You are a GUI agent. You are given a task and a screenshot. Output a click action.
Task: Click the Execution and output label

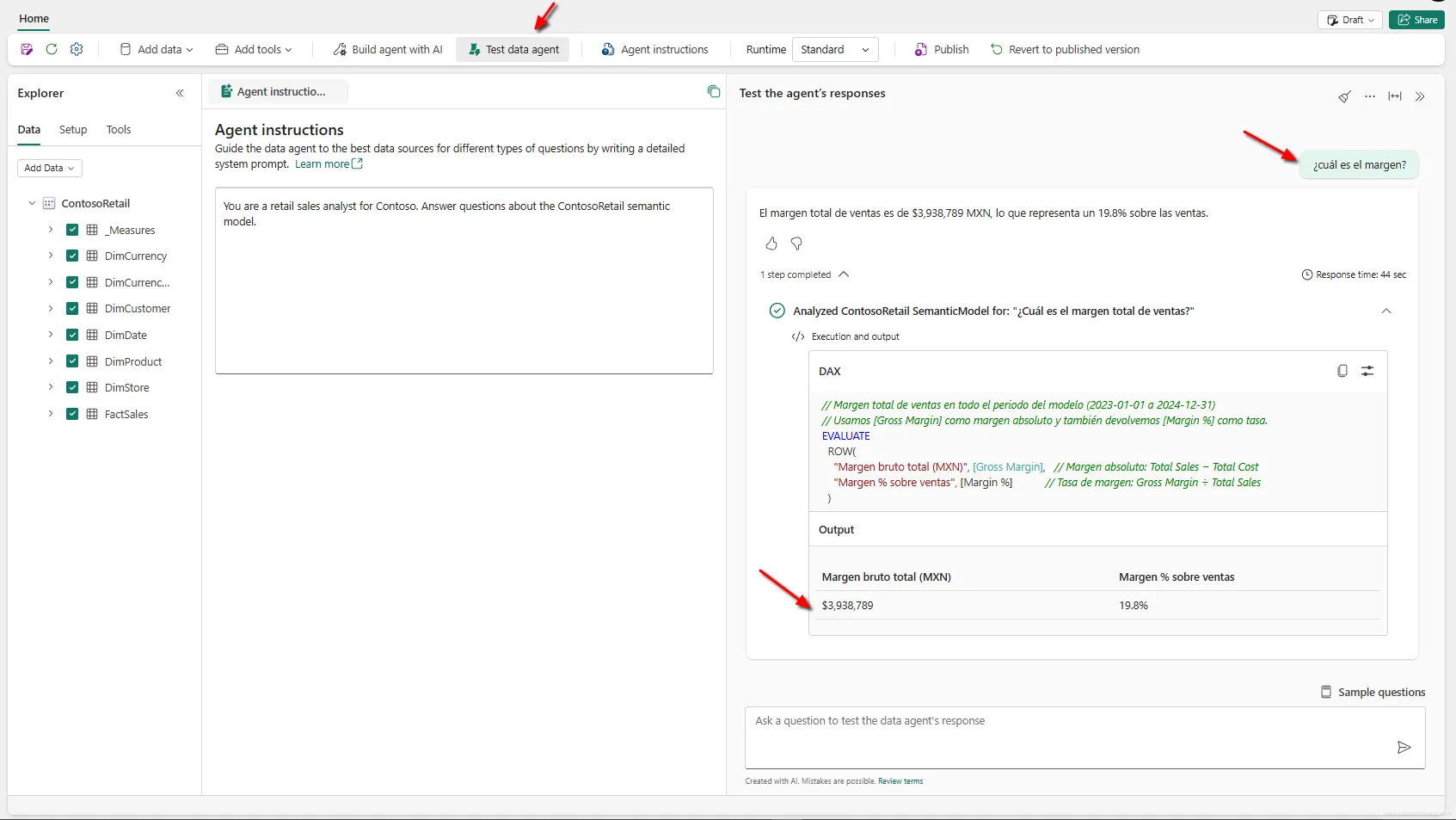(855, 336)
